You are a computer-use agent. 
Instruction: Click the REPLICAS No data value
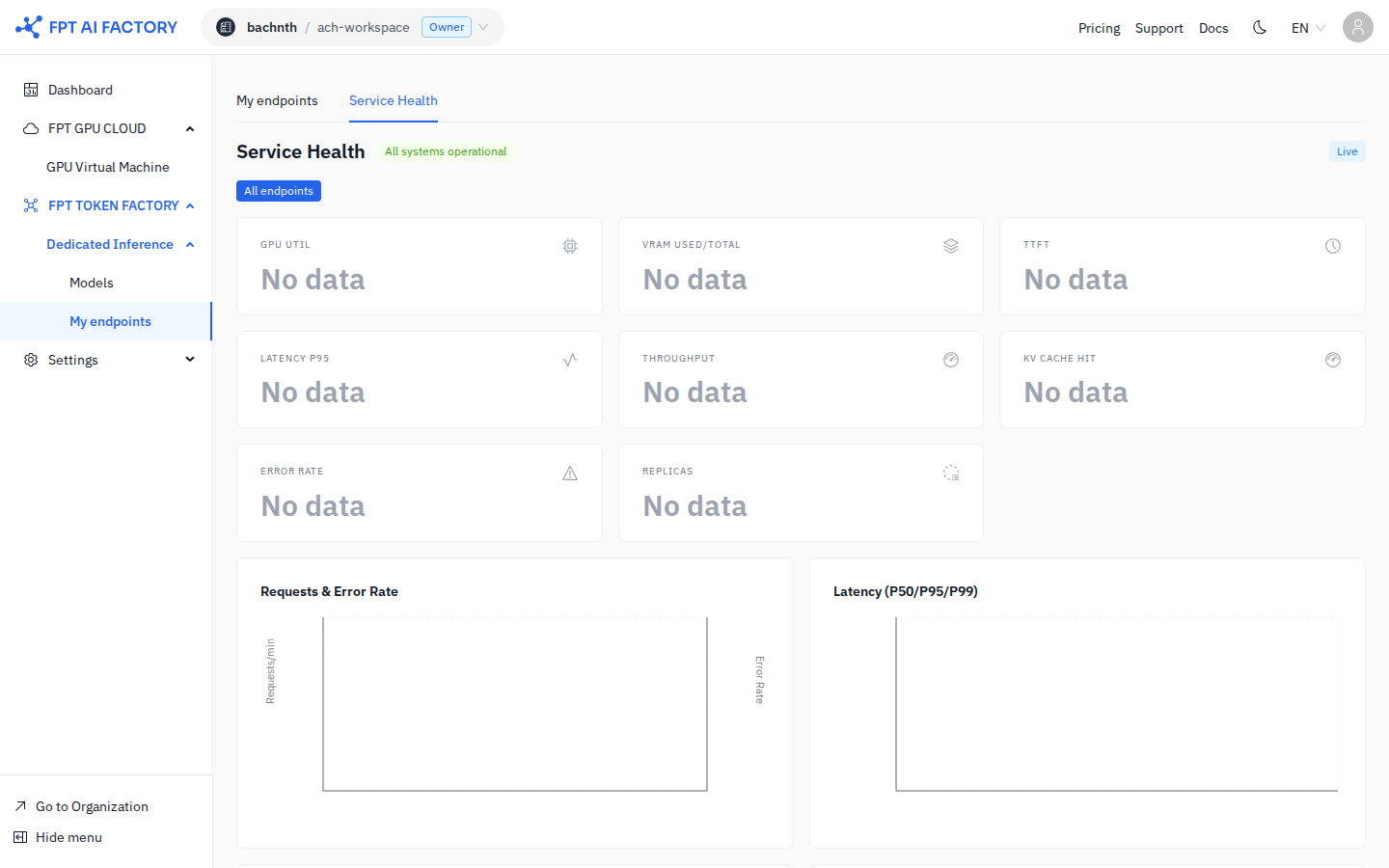(694, 506)
